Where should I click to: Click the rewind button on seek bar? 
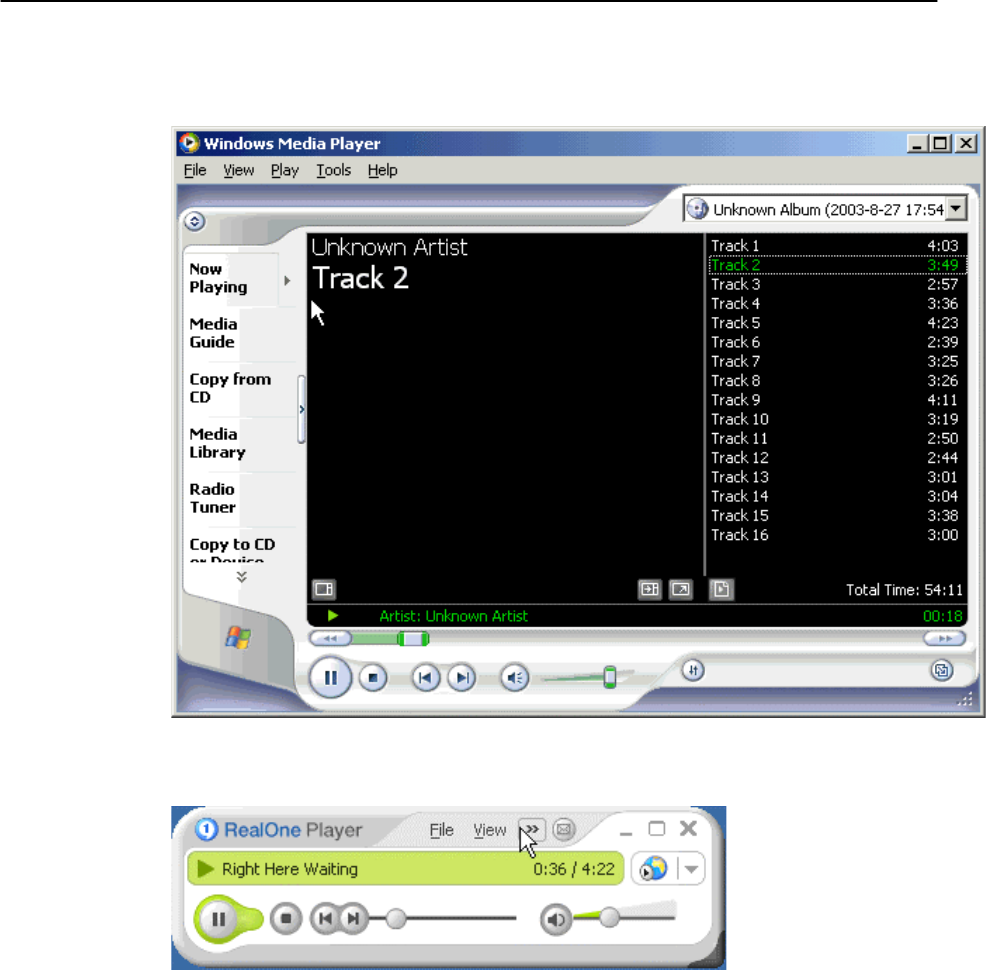[331, 639]
